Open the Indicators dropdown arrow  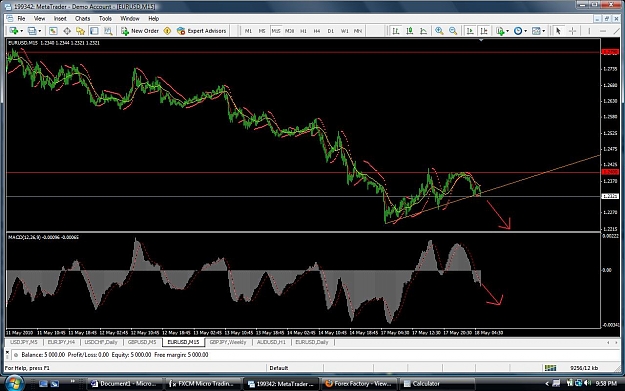tap(507, 31)
